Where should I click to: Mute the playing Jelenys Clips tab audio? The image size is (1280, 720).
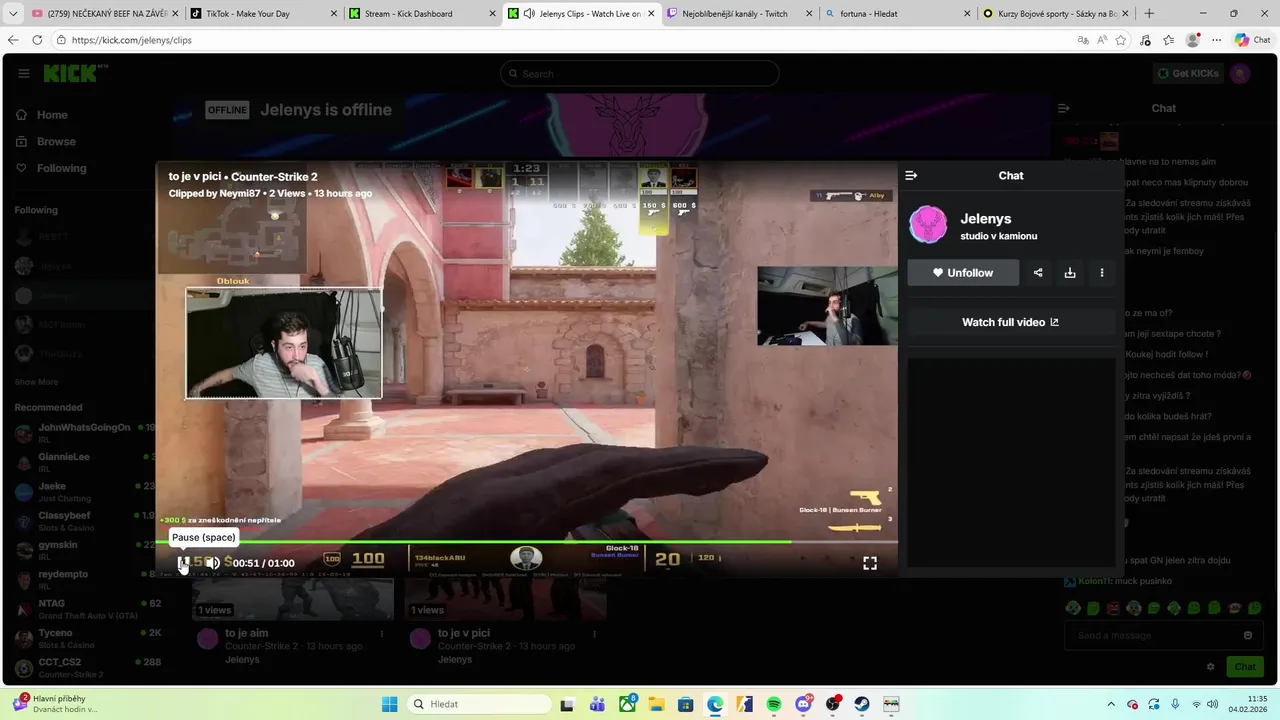click(529, 14)
